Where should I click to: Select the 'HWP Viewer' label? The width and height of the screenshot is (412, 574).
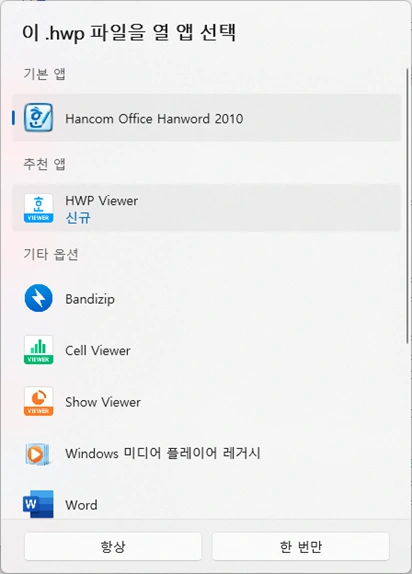click(x=101, y=201)
